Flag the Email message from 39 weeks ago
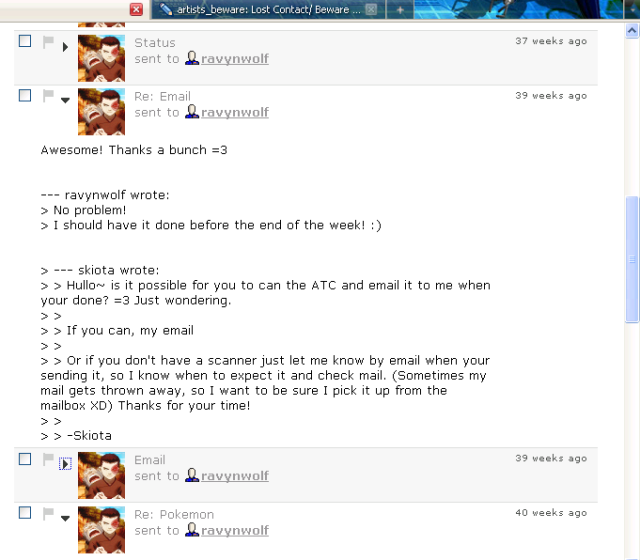The width and height of the screenshot is (640, 560). [48, 459]
